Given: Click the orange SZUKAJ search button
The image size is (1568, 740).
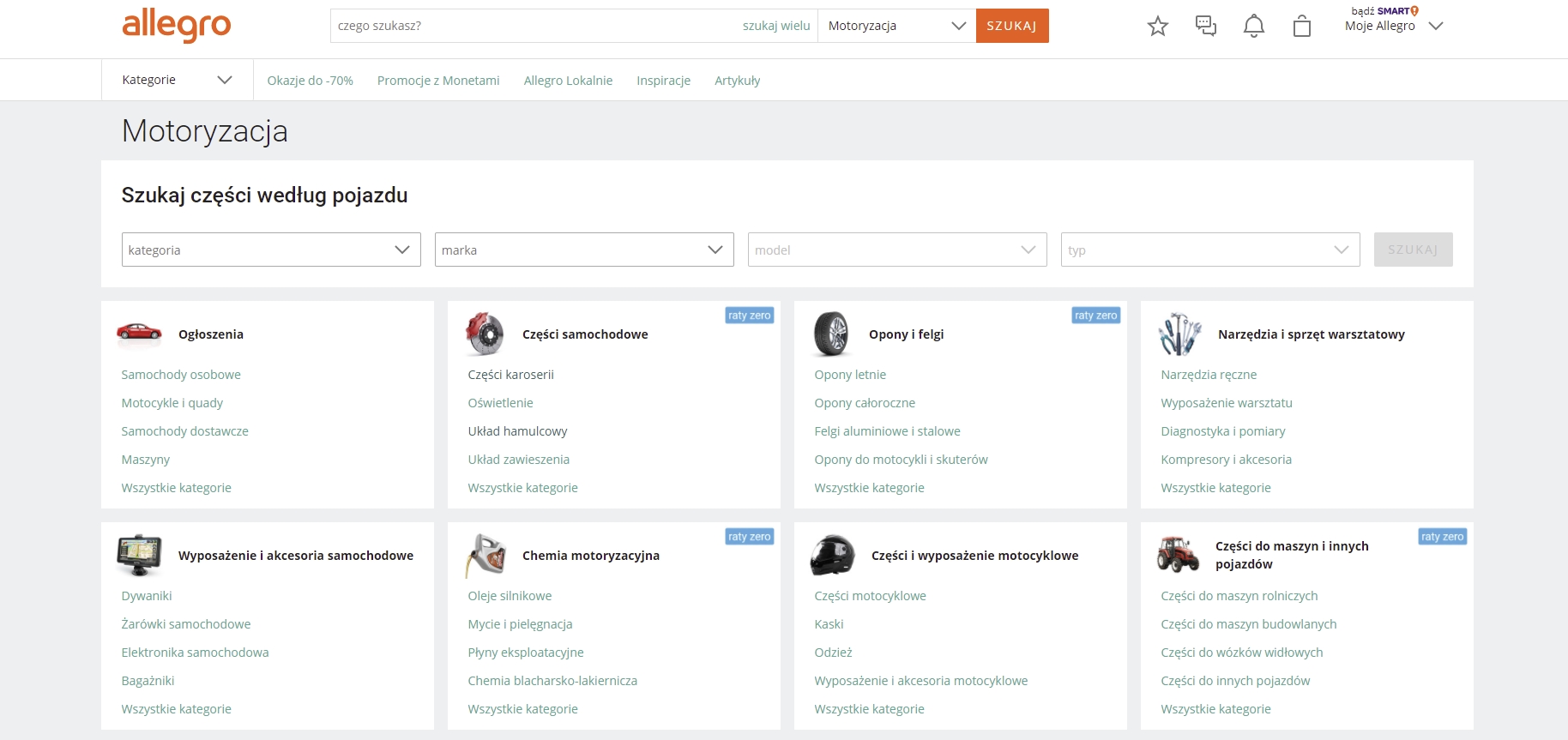Looking at the screenshot, I should coord(1012,26).
